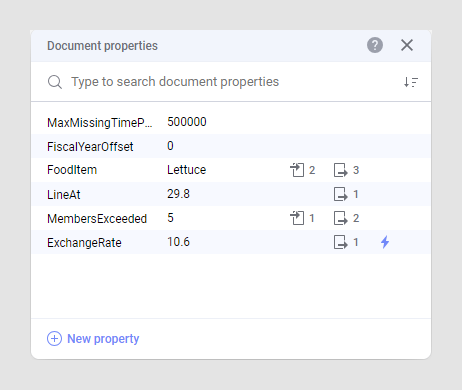This screenshot has height=390, width=462.
Task: Click the ExchangeRate value 10.6
Action: point(178,242)
